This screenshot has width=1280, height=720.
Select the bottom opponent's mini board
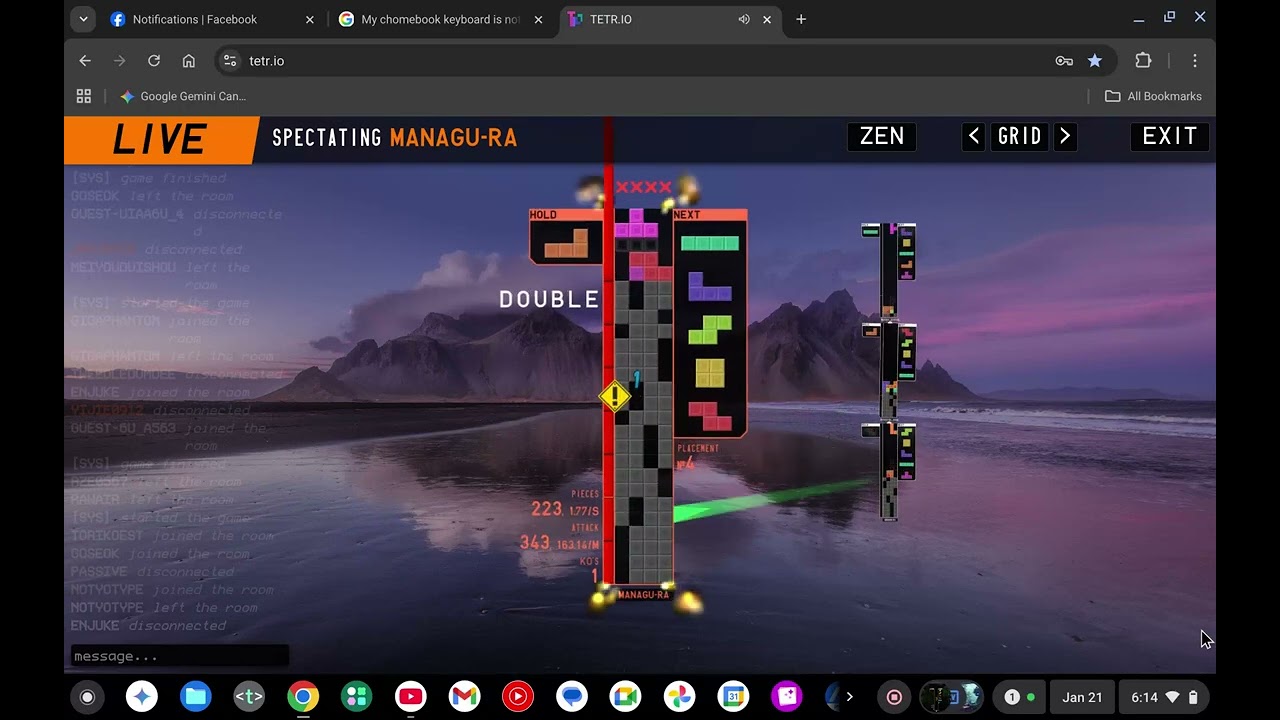click(889, 471)
